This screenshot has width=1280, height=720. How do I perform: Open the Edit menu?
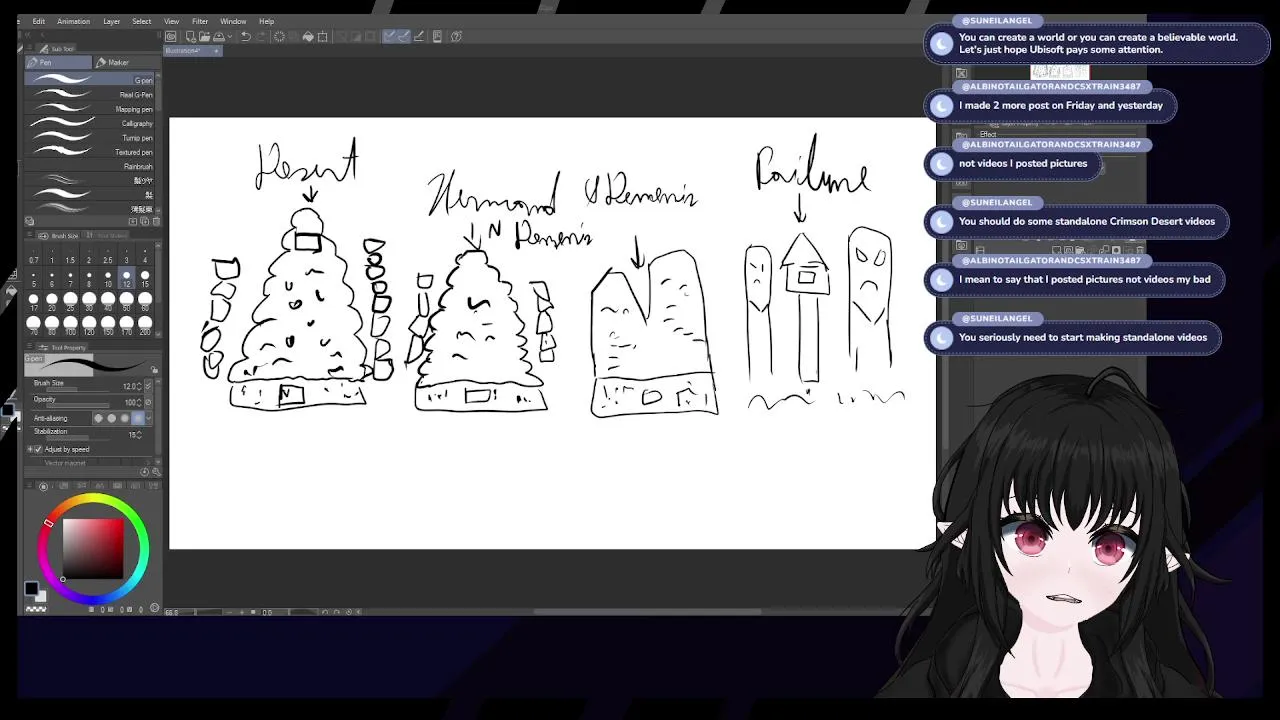(x=38, y=21)
